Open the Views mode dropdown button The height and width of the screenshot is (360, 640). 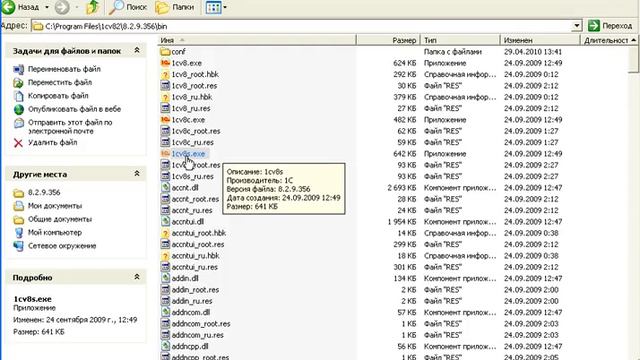click(216, 7)
